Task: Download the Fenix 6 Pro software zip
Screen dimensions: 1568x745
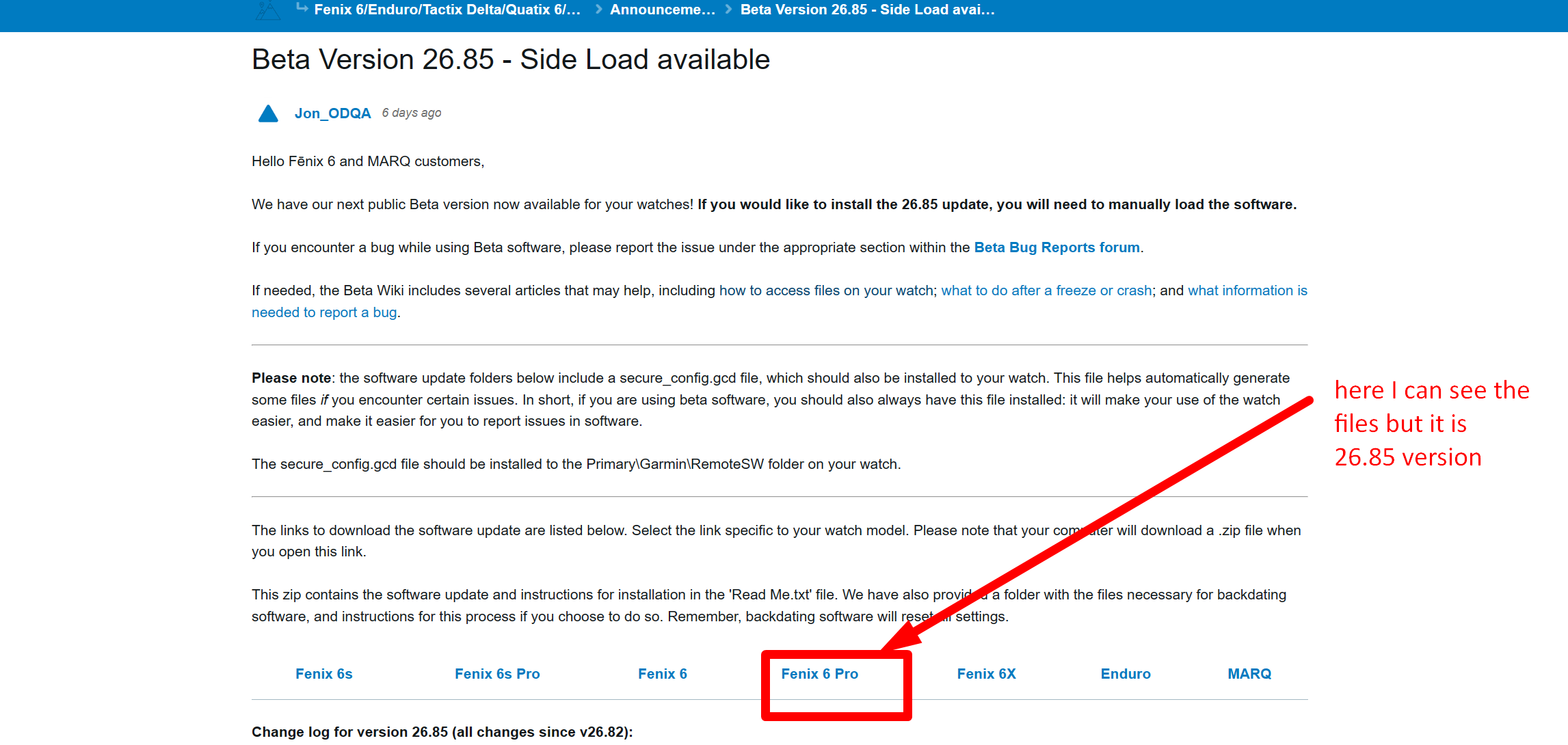Action: pos(819,674)
